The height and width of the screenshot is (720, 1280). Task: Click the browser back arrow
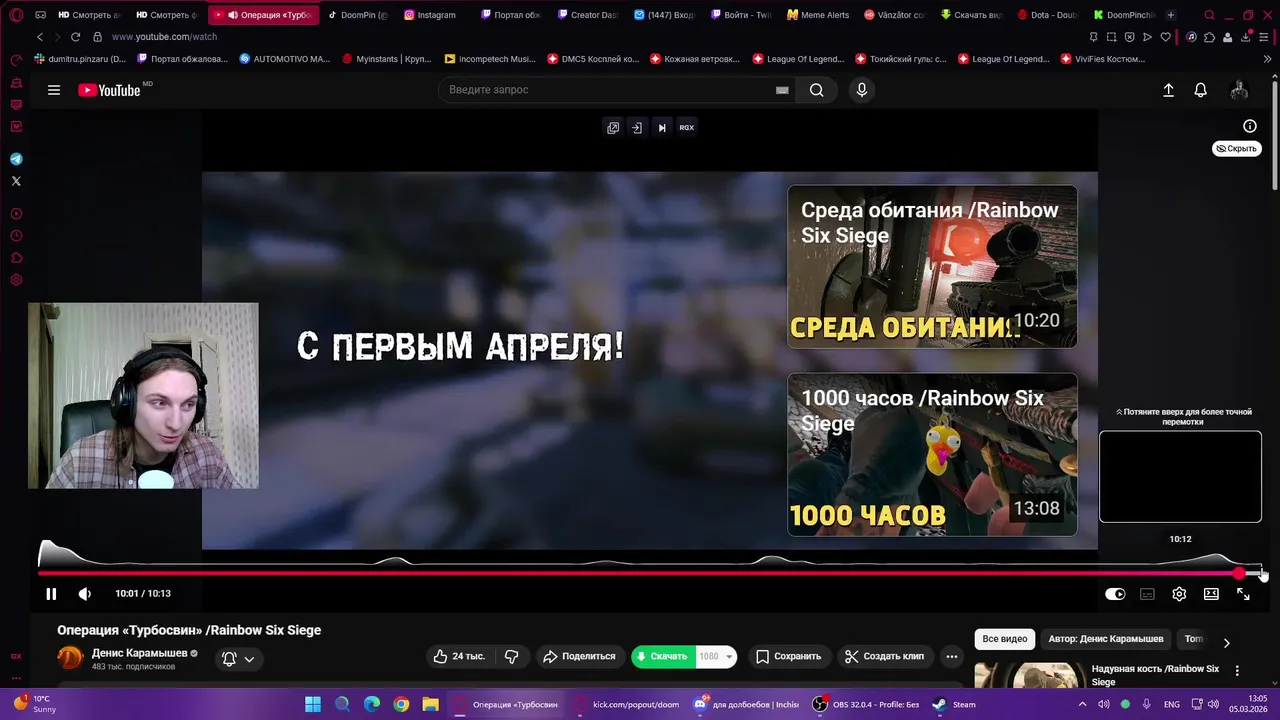coord(40,37)
